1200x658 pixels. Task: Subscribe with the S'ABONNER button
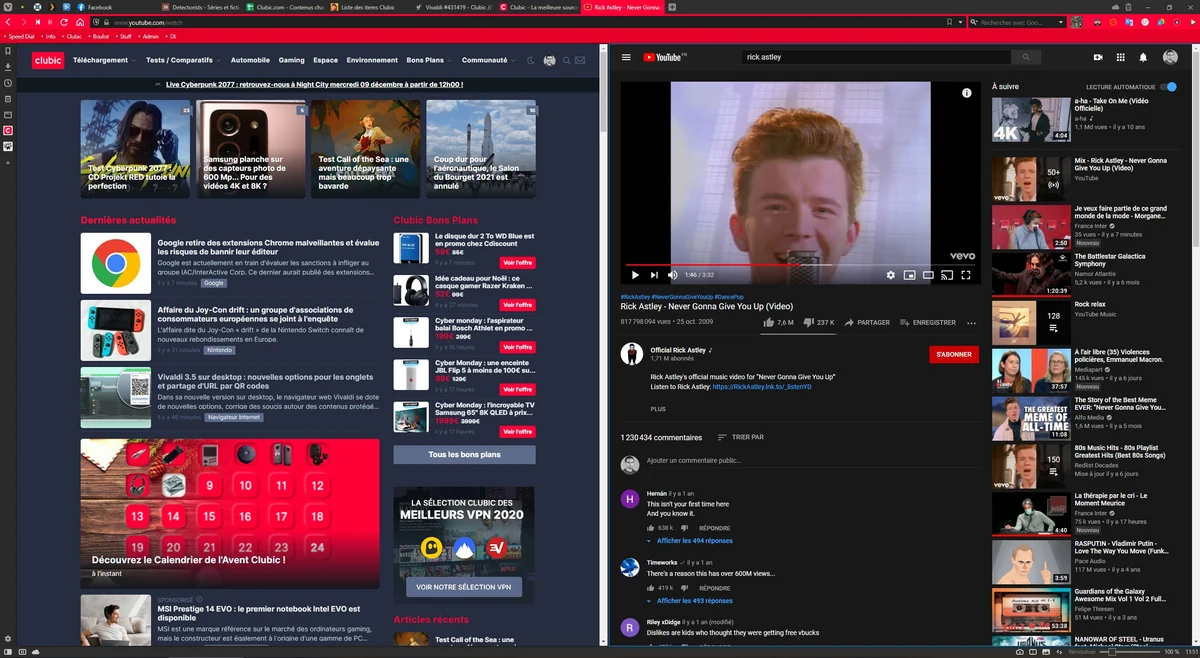pos(953,354)
